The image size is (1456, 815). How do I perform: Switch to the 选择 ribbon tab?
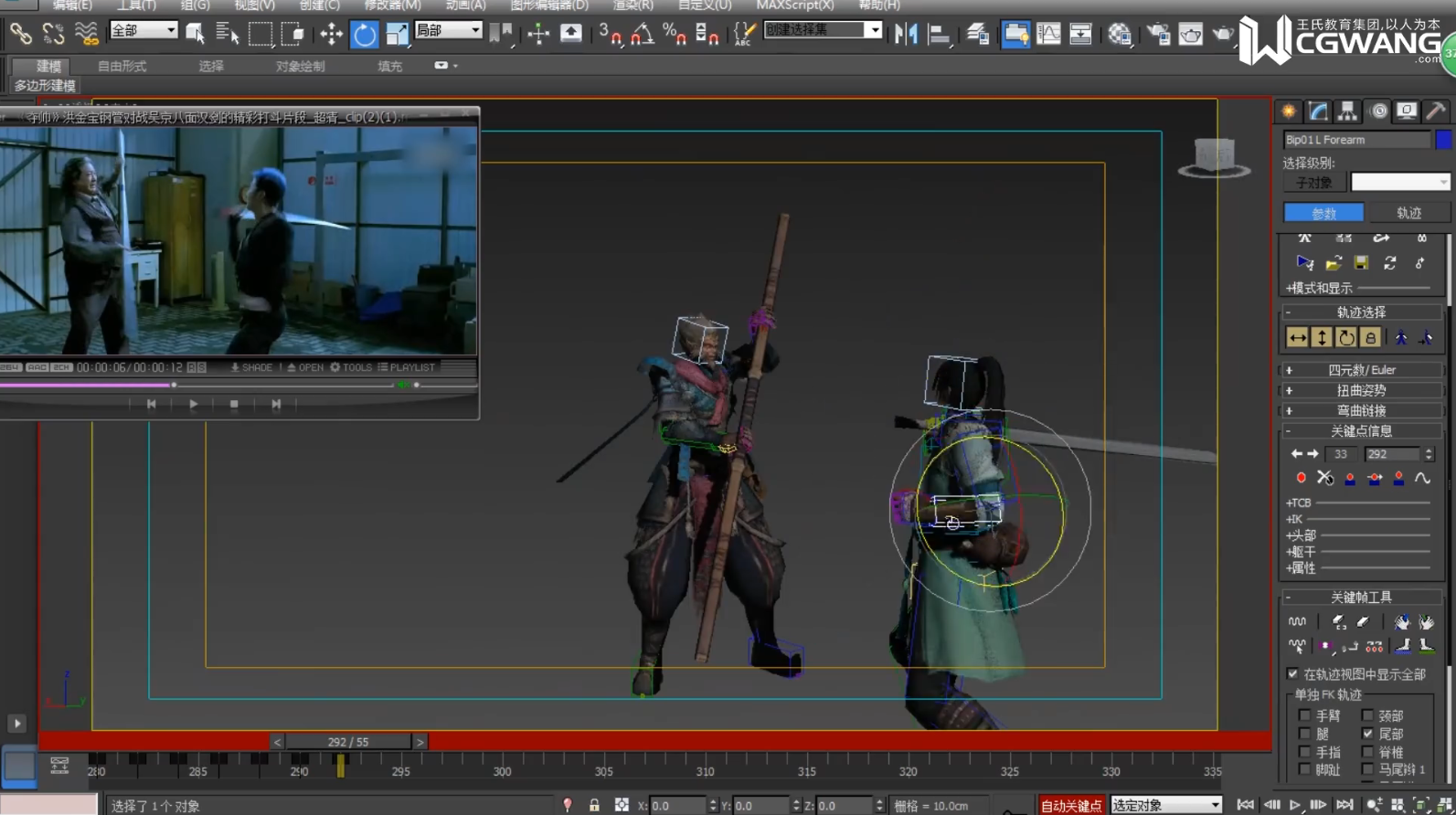pyautogui.click(x=211, y=66)
